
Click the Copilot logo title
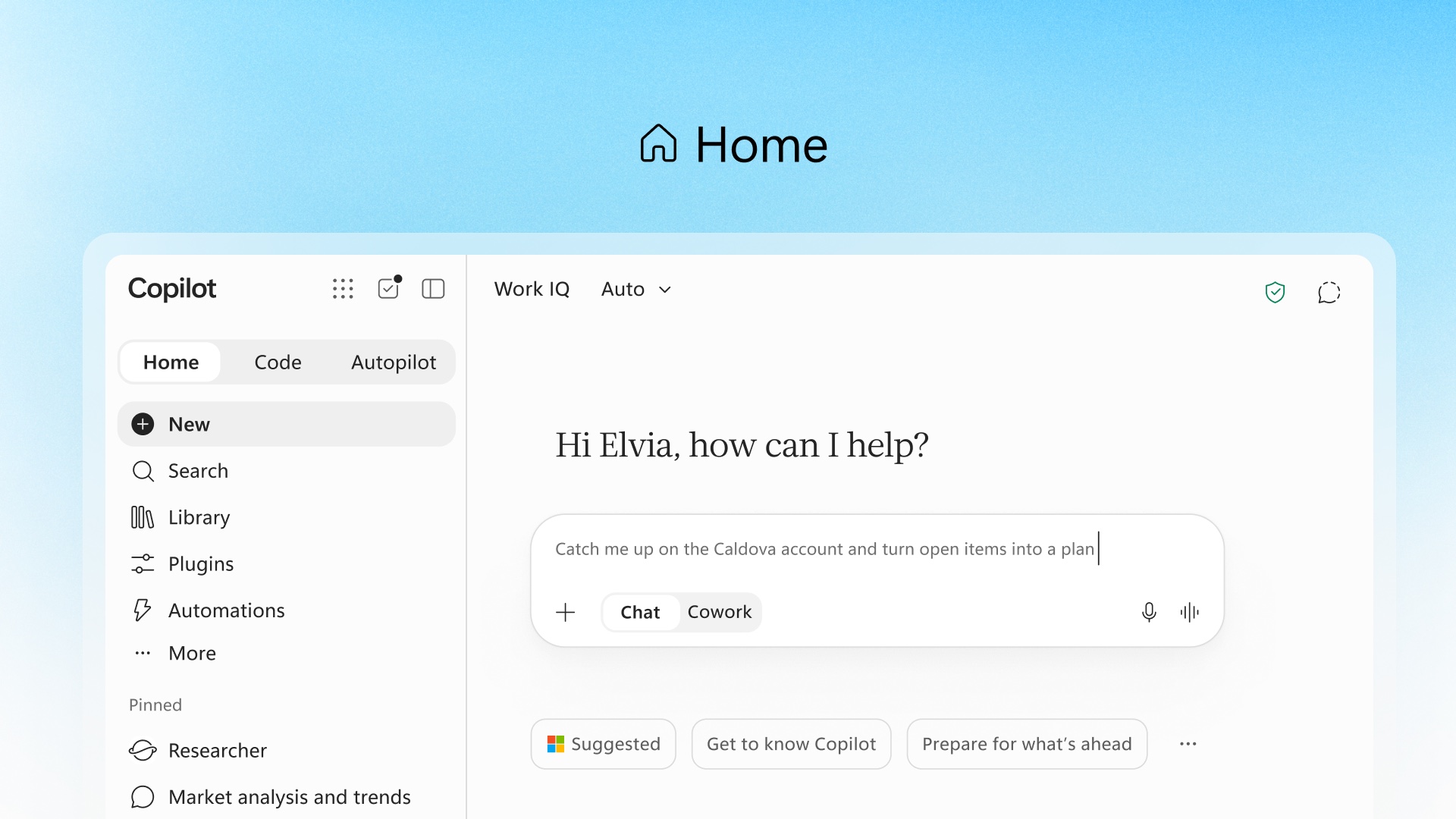coord(172,289)
